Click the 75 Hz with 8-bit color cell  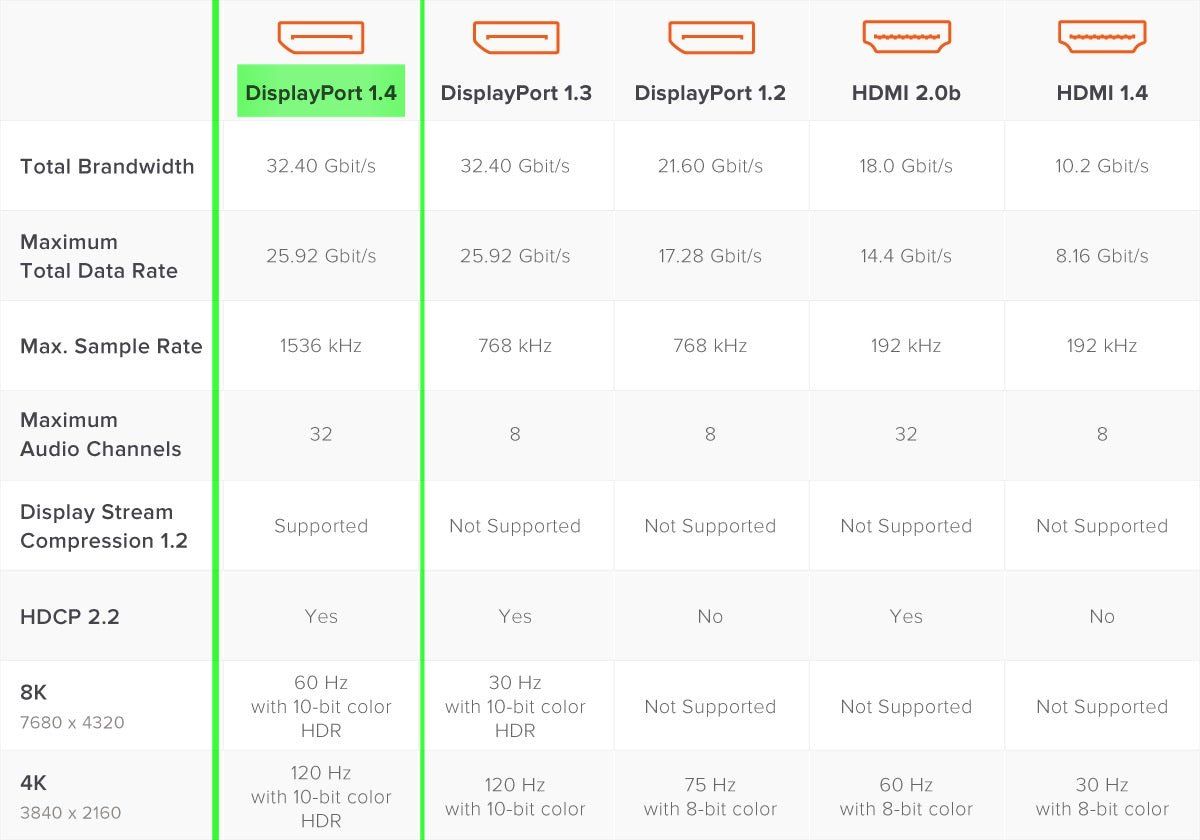710,797
